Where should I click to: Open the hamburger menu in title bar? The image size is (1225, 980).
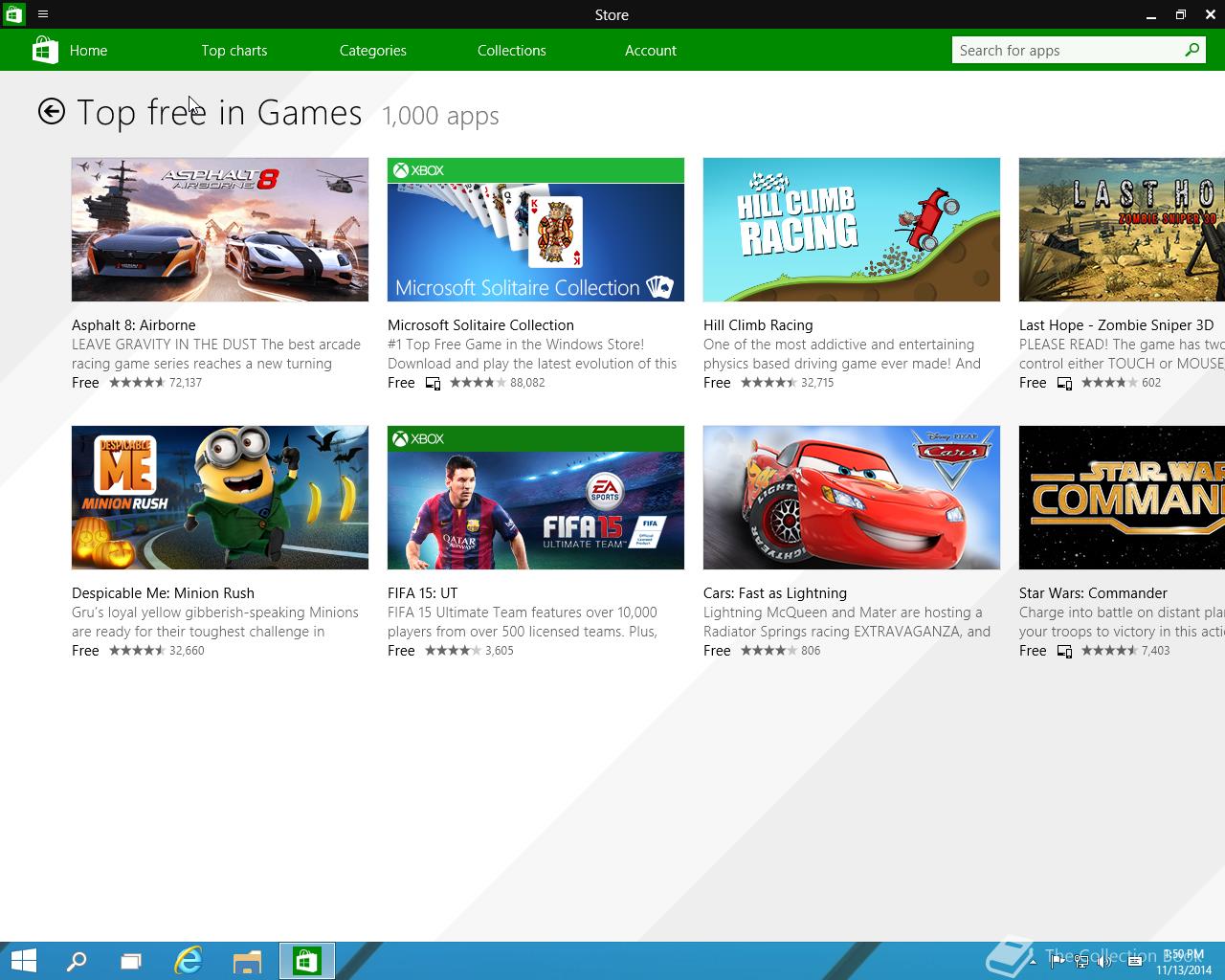pos(43,14)
